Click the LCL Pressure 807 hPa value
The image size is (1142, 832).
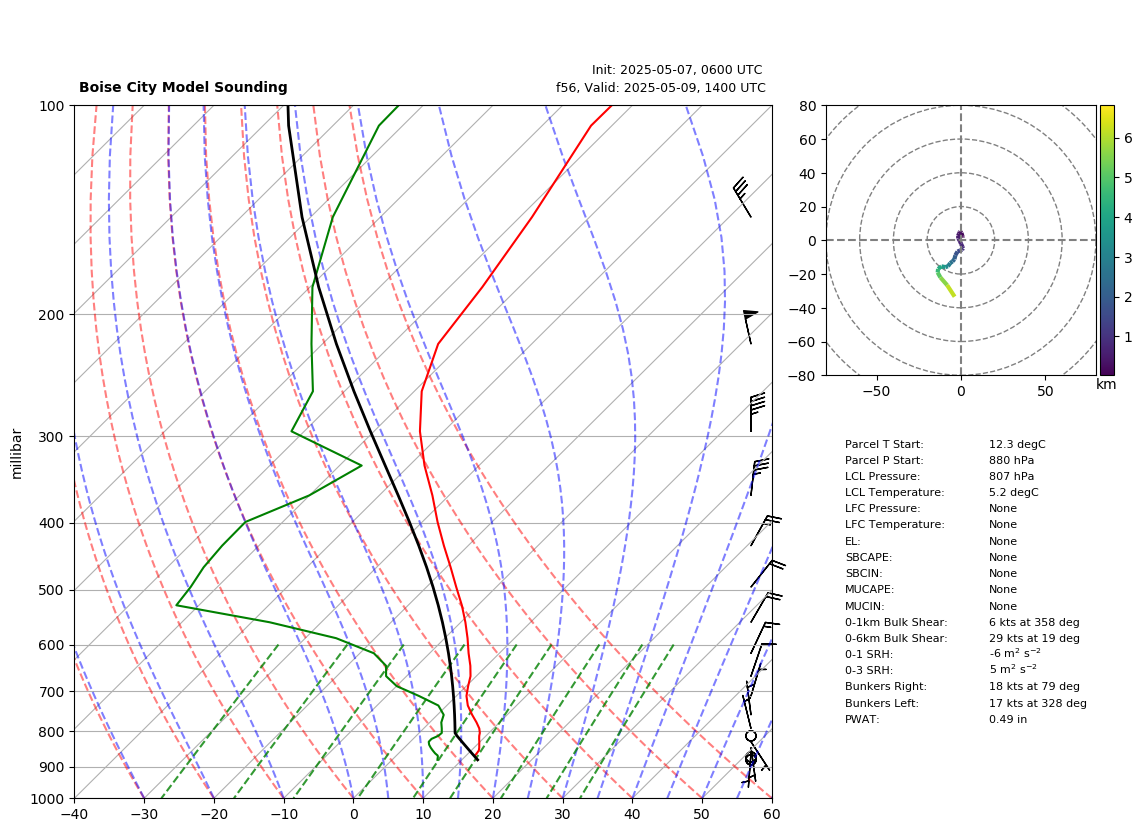point(1012,476)
